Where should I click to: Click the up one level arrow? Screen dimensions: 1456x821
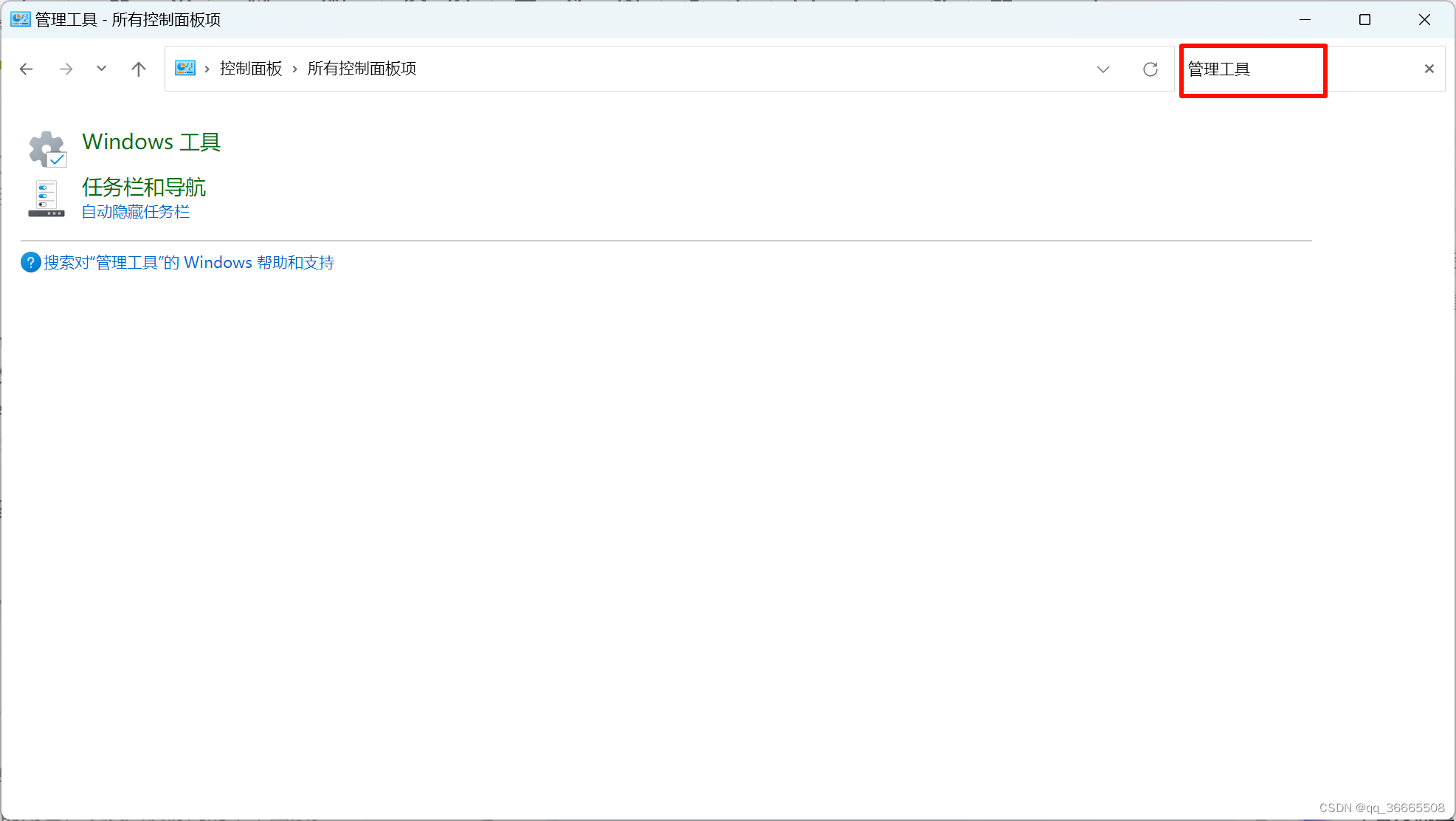138,69
